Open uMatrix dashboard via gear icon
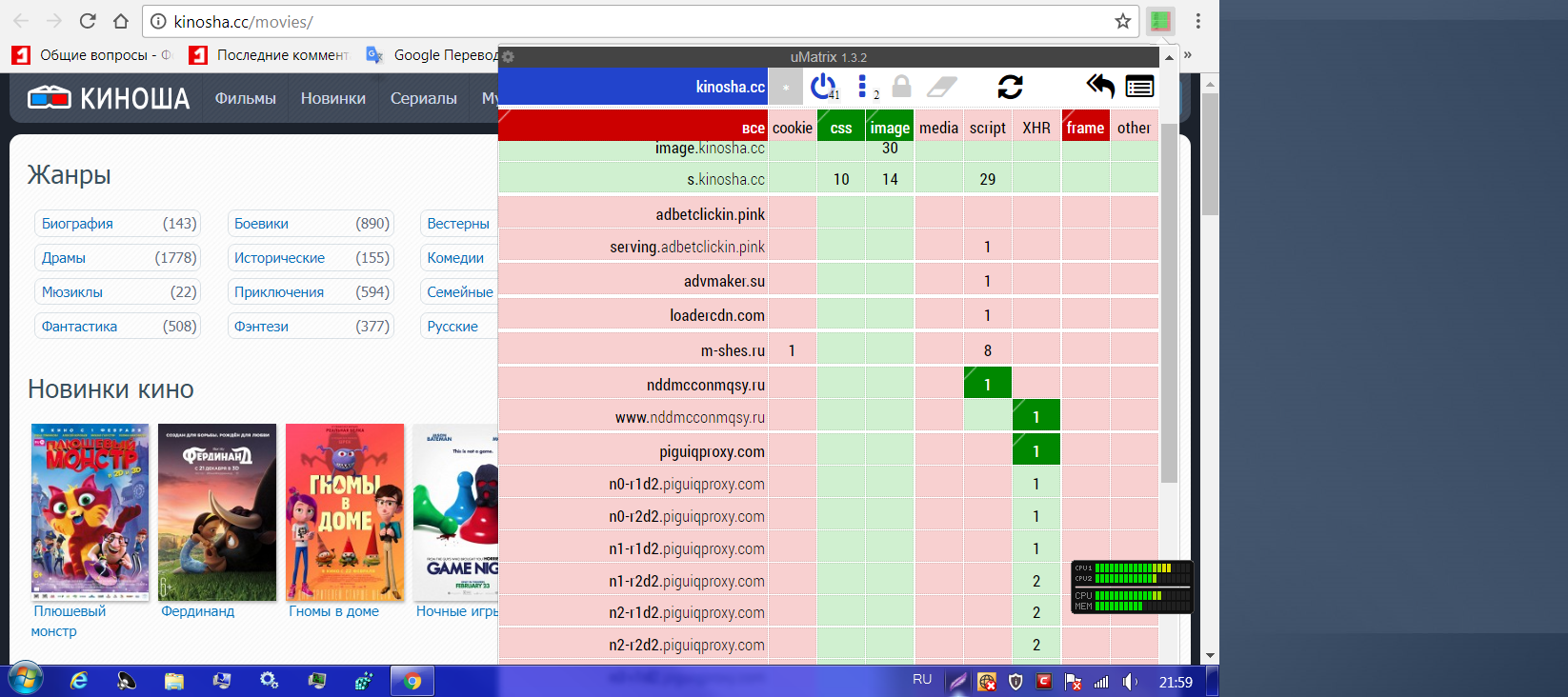Screen dimensions: 1568x697 509,57
